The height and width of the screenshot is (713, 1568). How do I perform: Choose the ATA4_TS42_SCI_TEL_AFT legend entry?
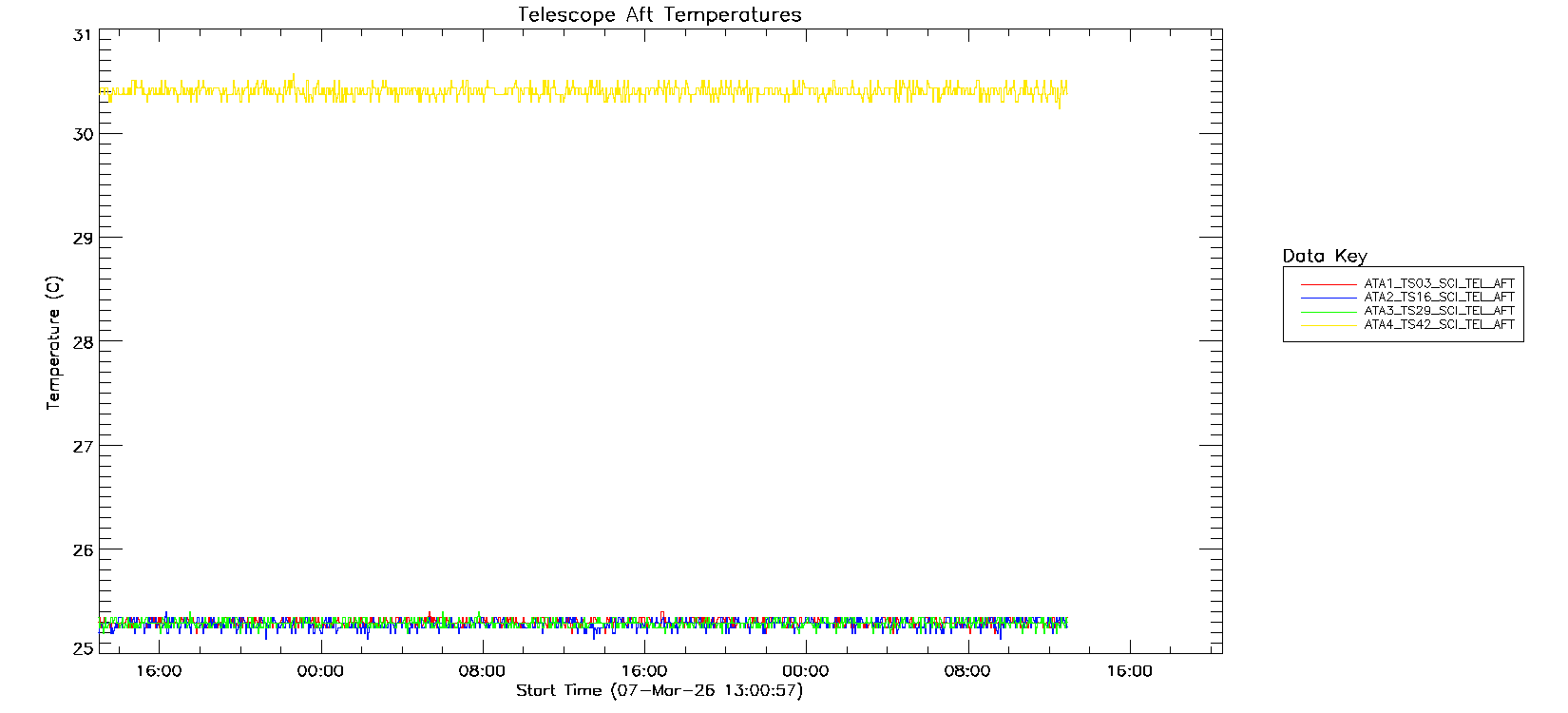1439,325
